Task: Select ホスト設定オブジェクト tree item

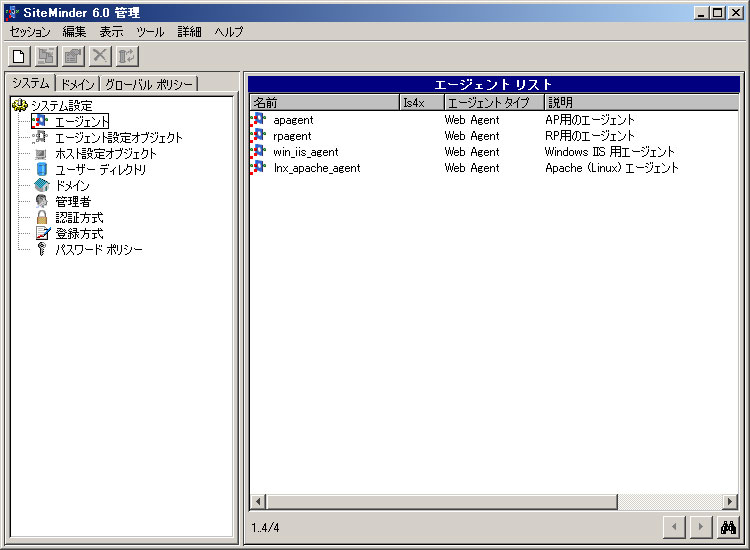Action: 106,154
